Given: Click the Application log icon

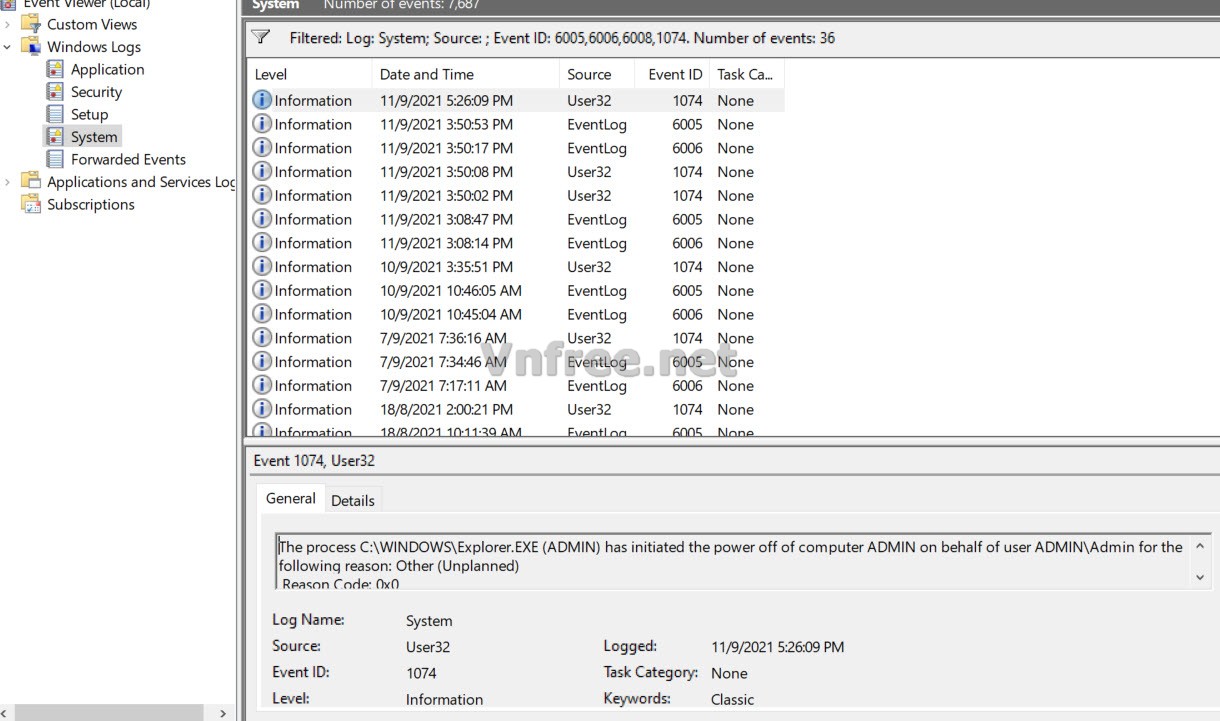Looking at the screenshot, I should coord(55,69).
